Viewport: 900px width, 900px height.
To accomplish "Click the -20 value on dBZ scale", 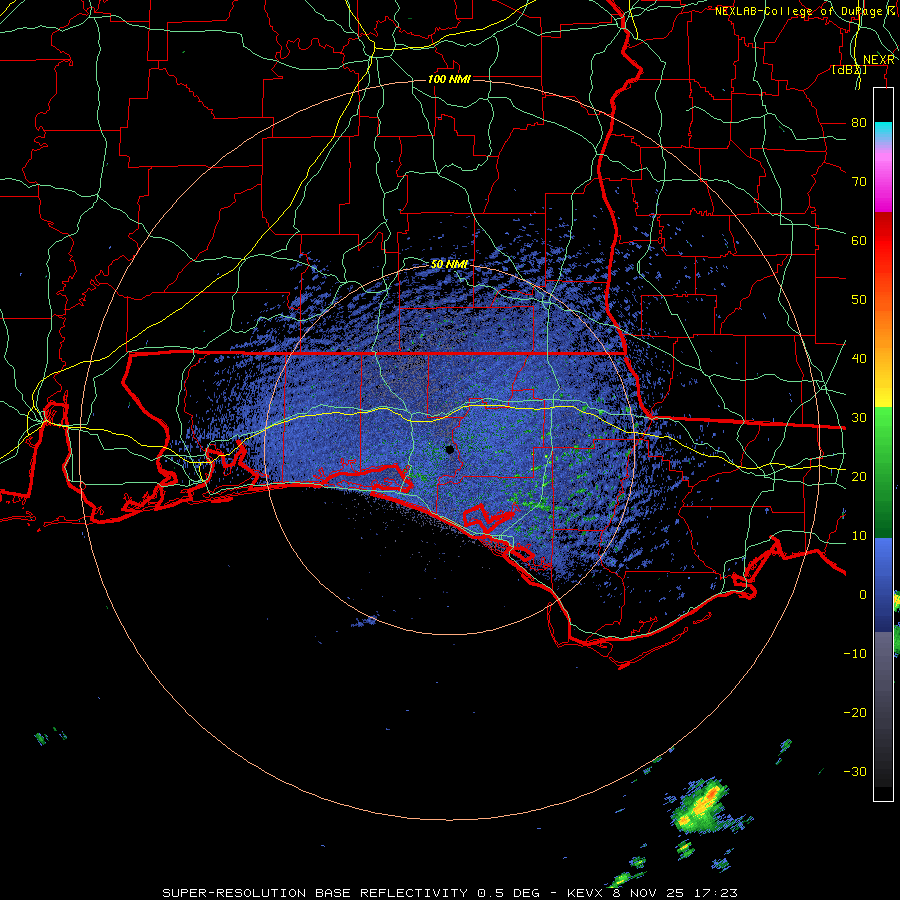I will (x=855, y=712).
